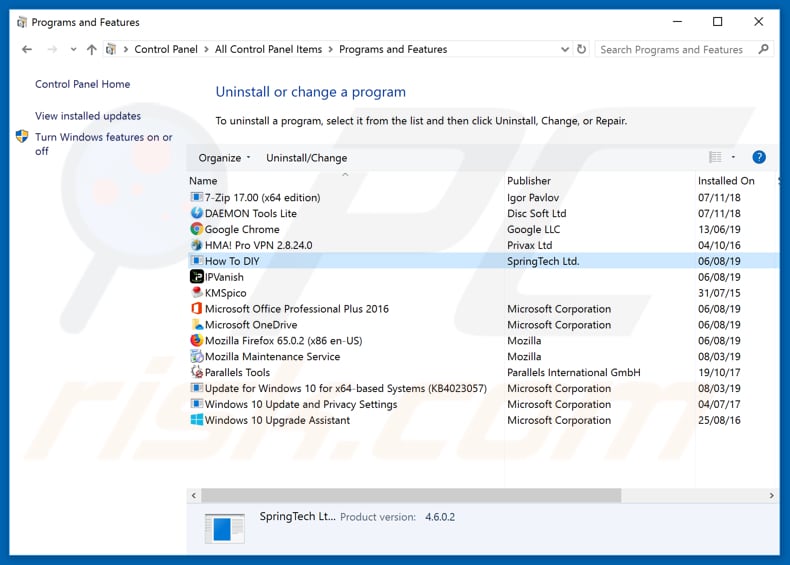Expand chevron after Control Panel breadcrumb
Viewport: 790px width, 565px height.
(206, 49)
